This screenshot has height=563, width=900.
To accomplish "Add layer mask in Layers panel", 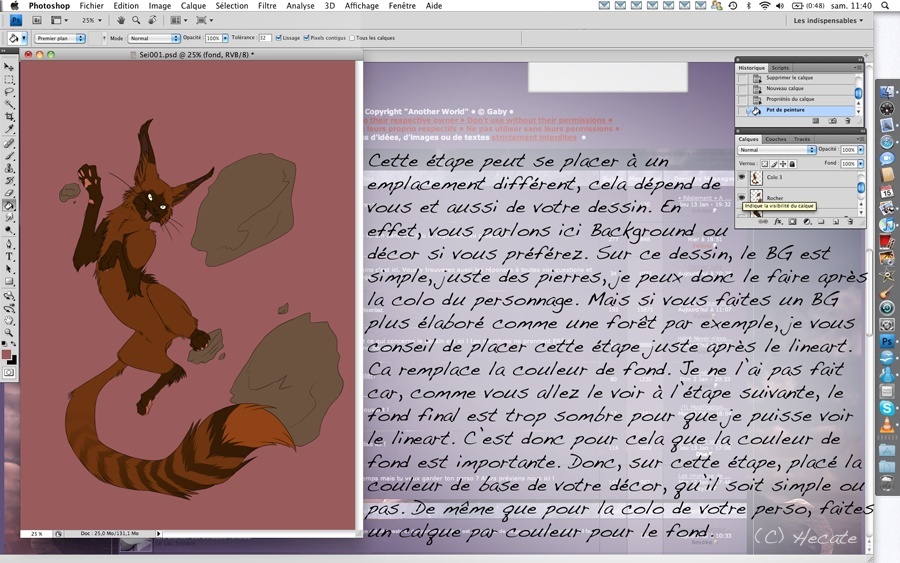I will pyautogui.click(x=792, y=222).
